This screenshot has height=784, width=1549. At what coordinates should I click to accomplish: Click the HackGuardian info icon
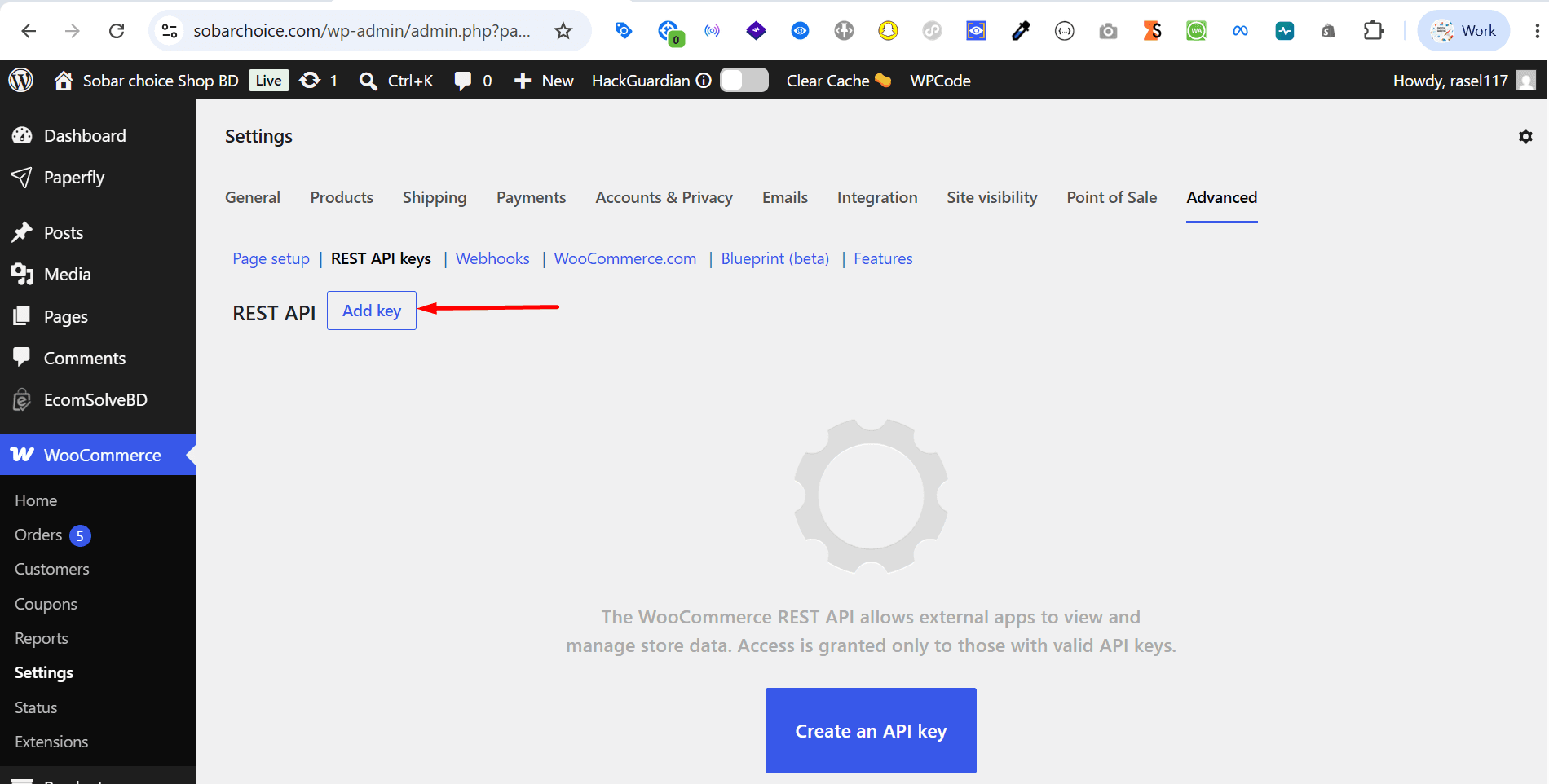[704, 80]
